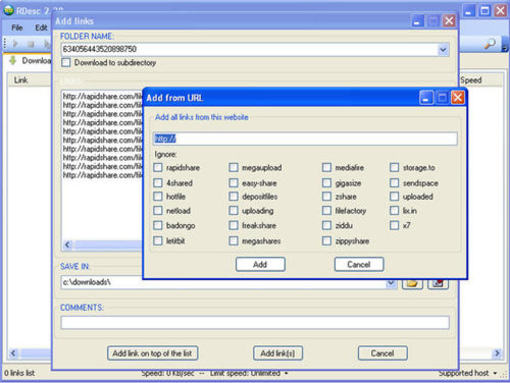Click the Folder Name text field
510x383 pixels.
pos(250,49)
